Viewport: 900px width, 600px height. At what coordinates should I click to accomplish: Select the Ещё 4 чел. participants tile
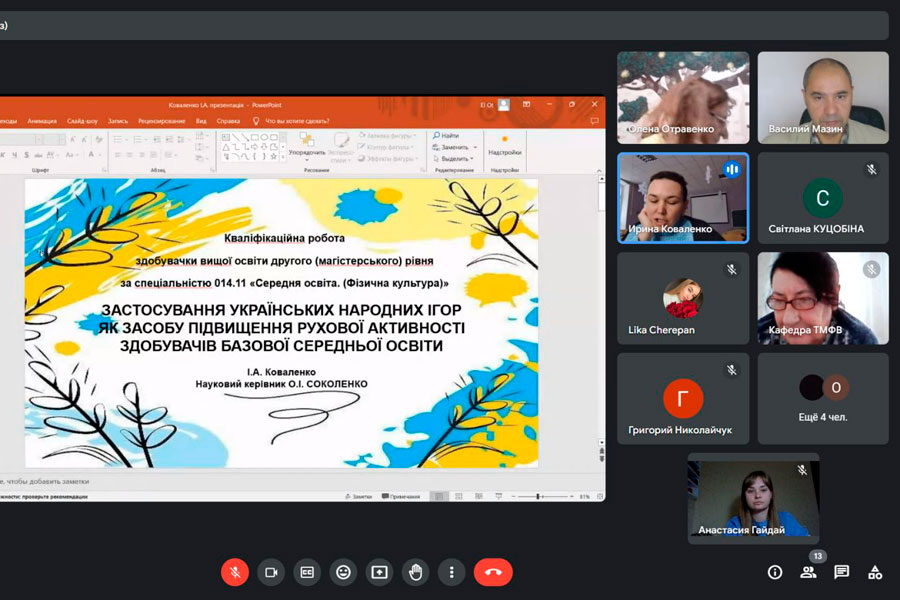click(x=823, y=398)
